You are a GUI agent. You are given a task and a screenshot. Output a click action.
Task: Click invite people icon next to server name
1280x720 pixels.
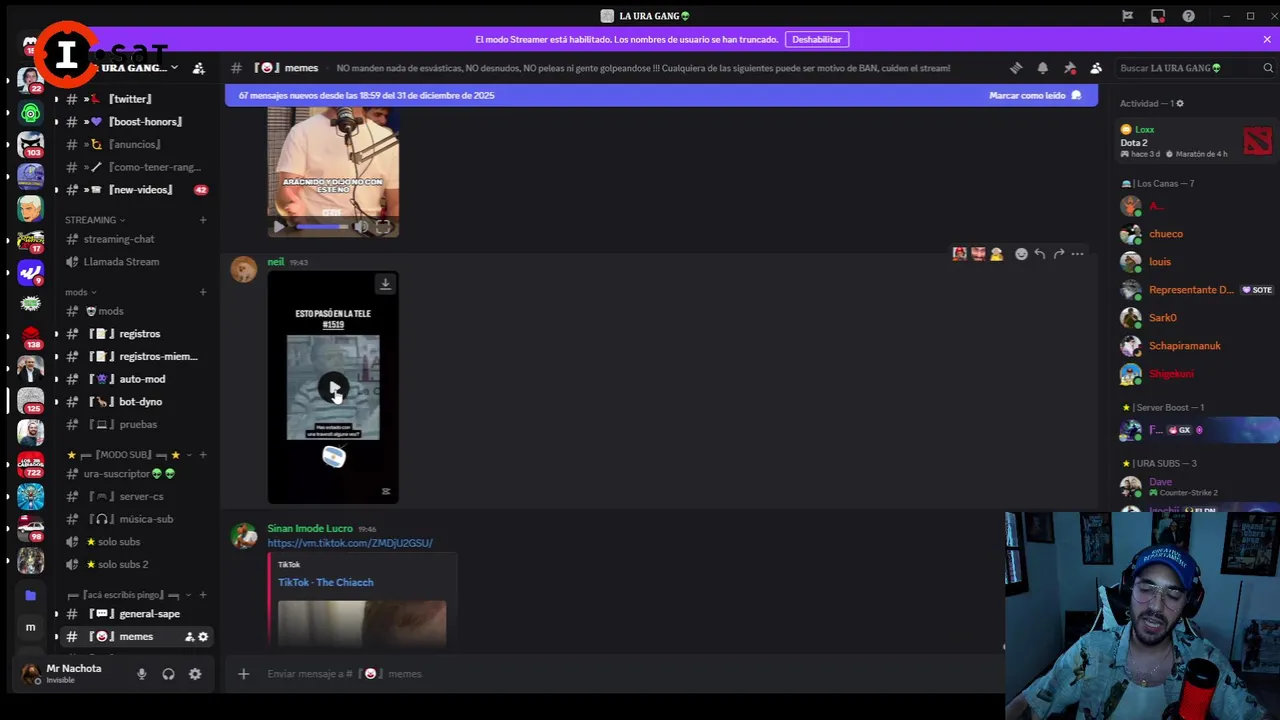199,68
